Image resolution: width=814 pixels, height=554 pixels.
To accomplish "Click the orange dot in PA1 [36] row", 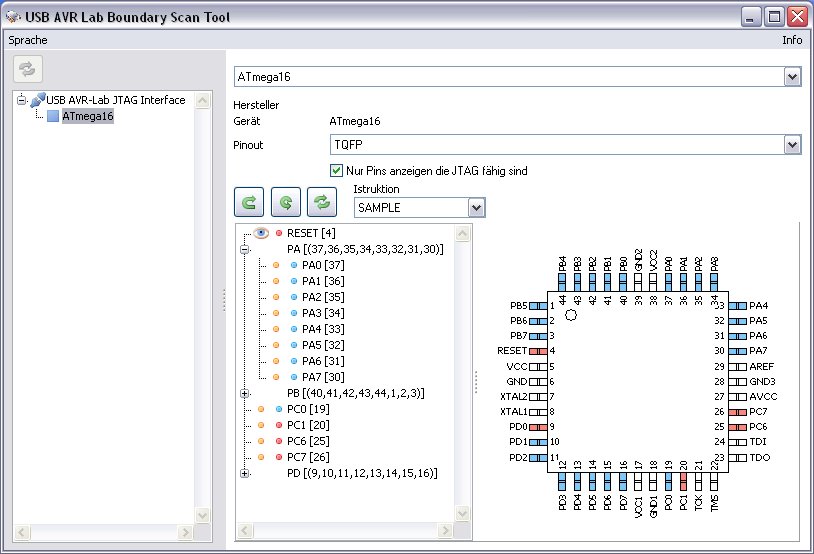I will (276, 281).
